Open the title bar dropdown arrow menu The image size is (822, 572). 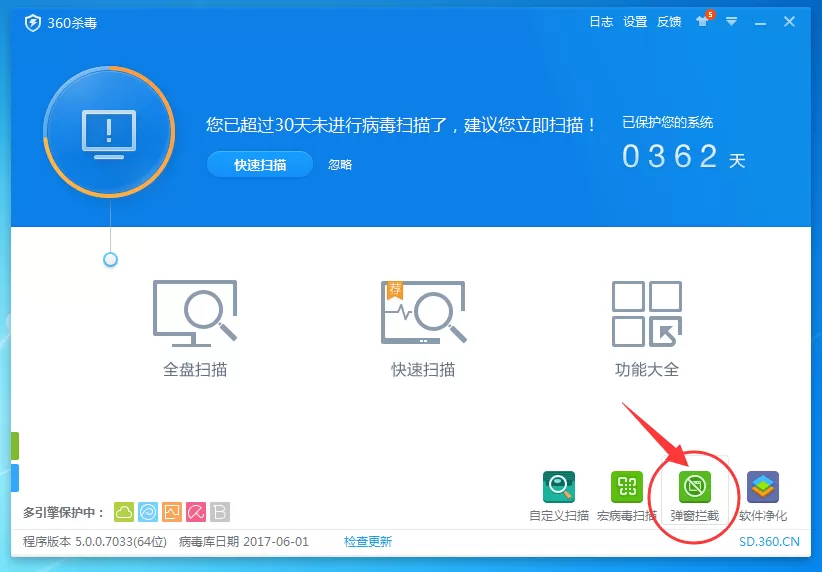pos(731,21)
